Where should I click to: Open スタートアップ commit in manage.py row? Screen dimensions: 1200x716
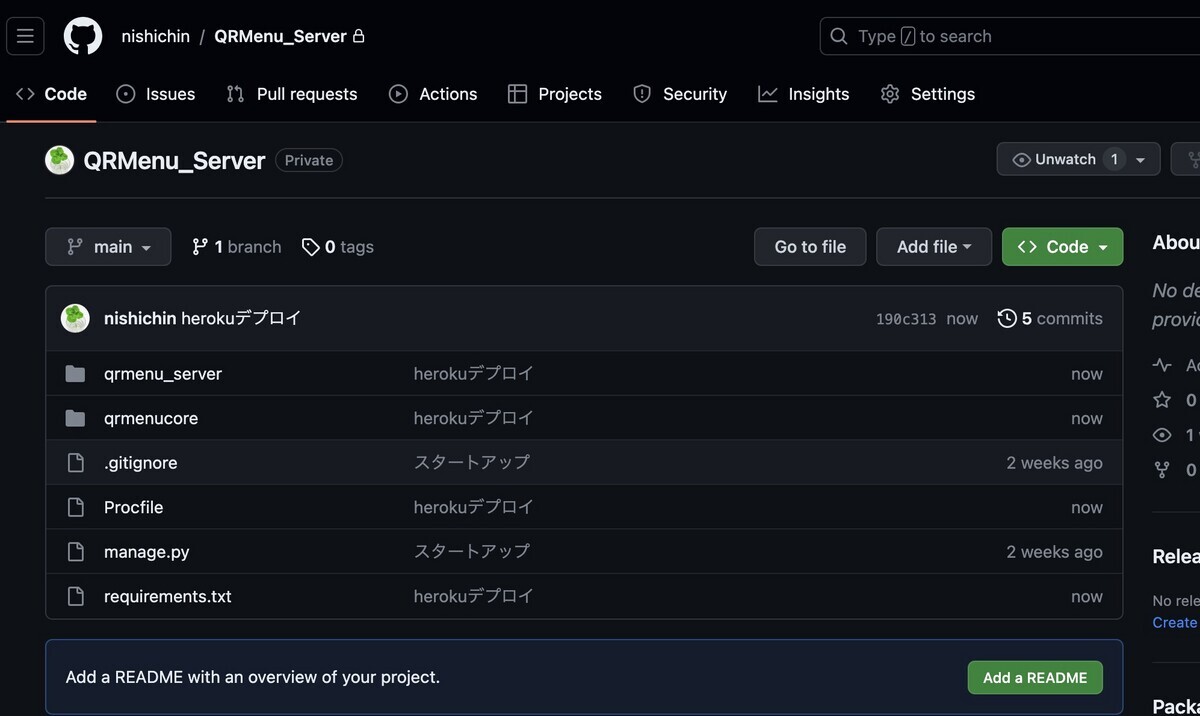472,552
